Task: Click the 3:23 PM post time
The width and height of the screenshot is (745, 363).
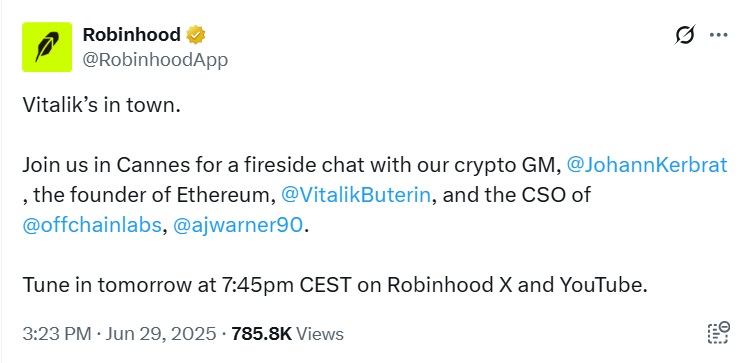Action: [57, 334]
